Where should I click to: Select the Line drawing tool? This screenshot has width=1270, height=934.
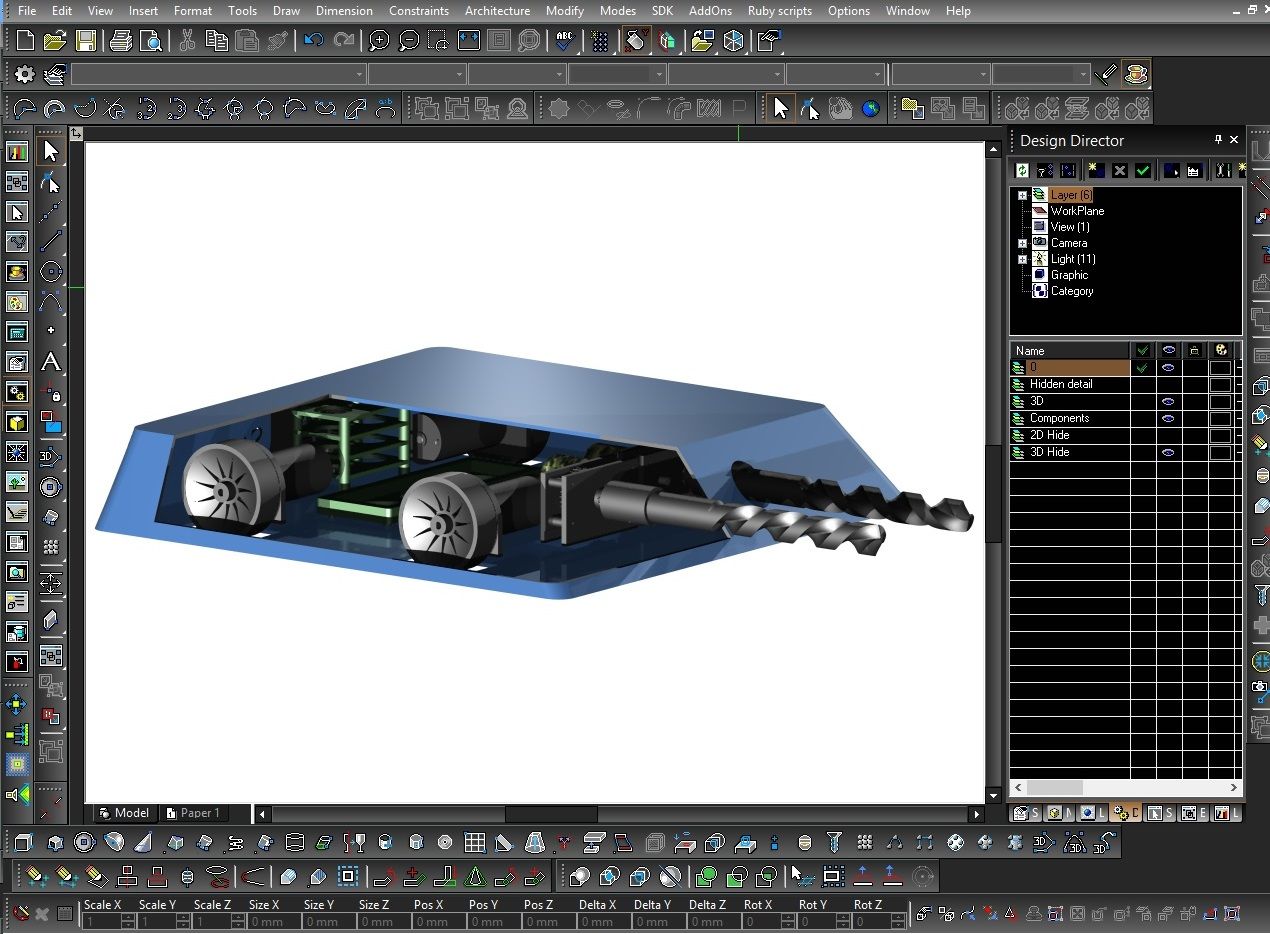[51, 241]
